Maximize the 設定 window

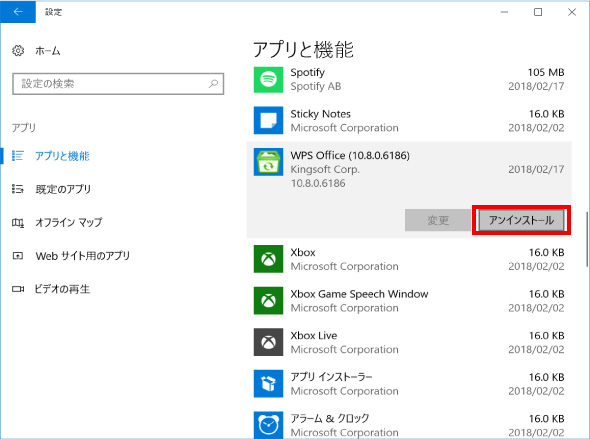tap(538, 12)
